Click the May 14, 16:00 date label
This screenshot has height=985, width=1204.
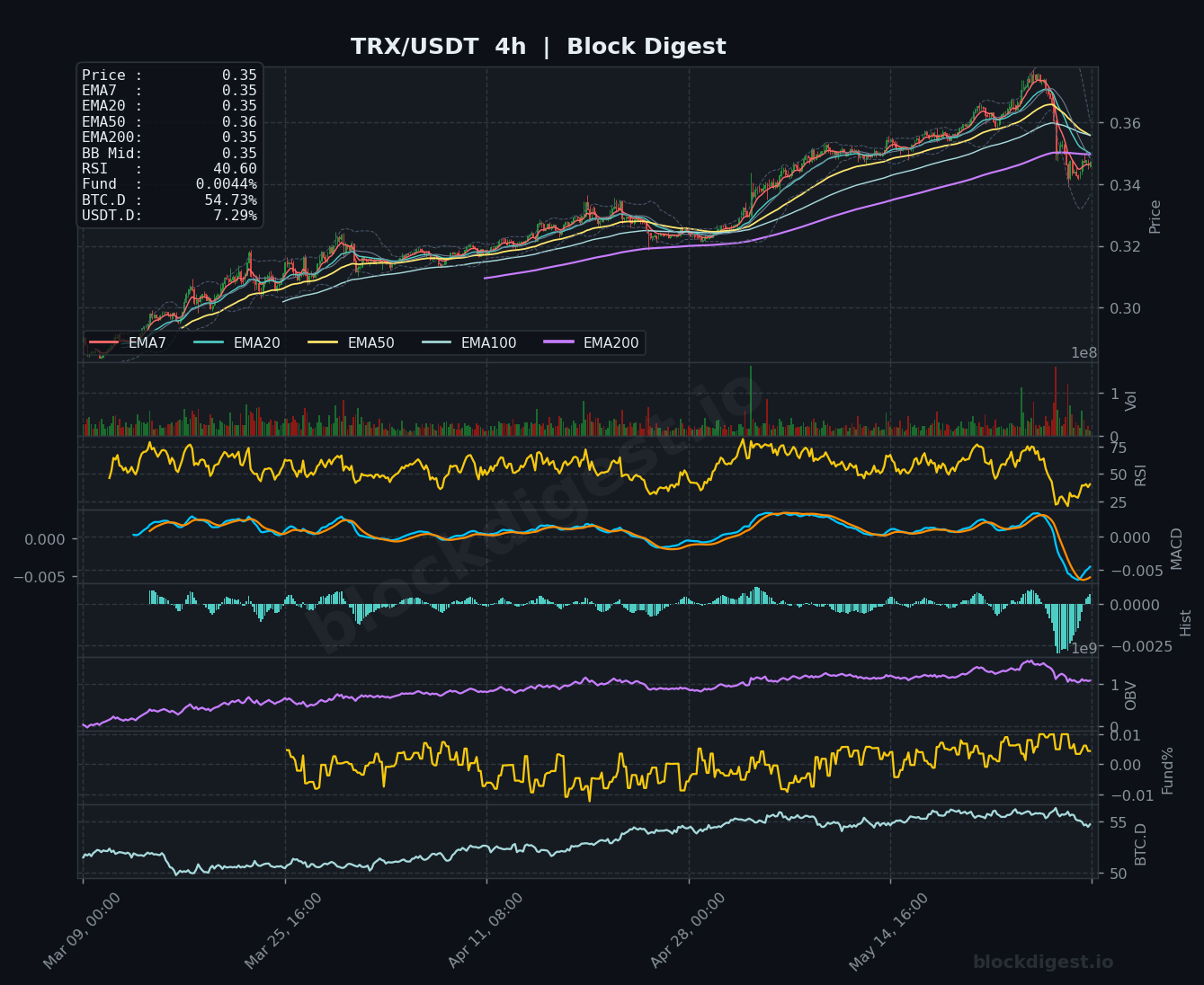888,931
